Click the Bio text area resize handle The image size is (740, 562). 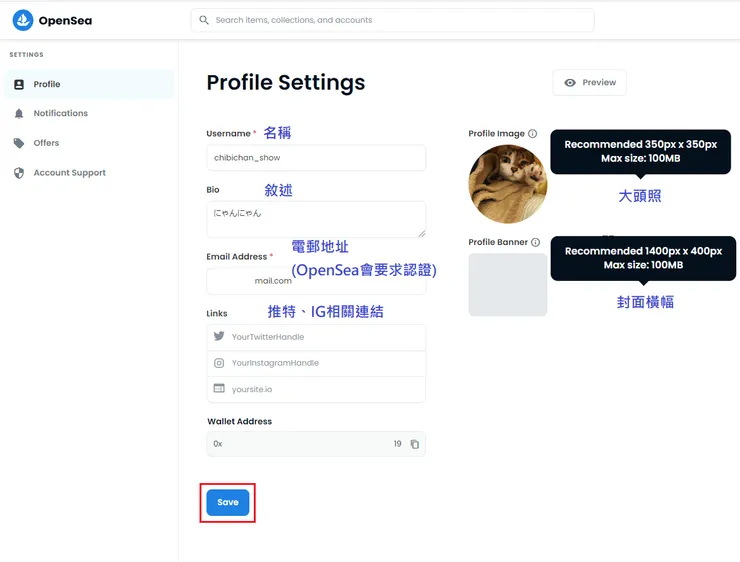tap(421, 233)
